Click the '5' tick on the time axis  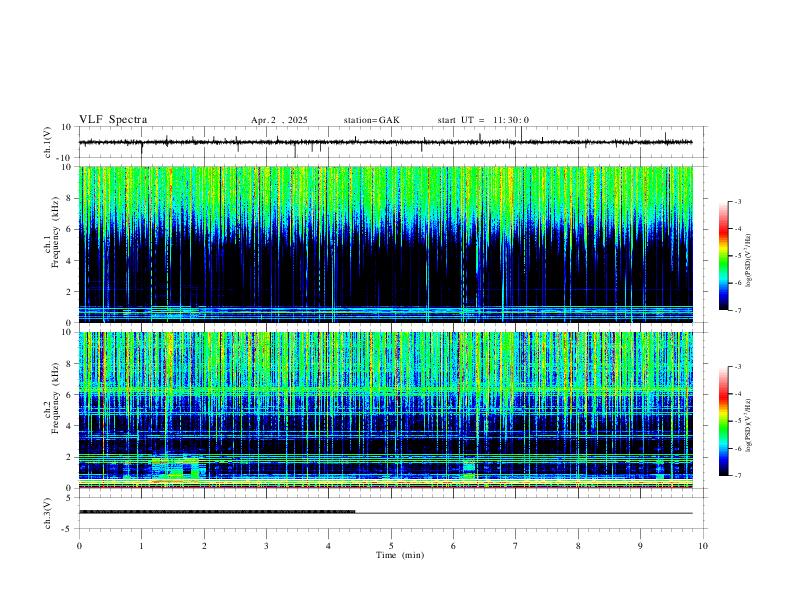[391, 546]
